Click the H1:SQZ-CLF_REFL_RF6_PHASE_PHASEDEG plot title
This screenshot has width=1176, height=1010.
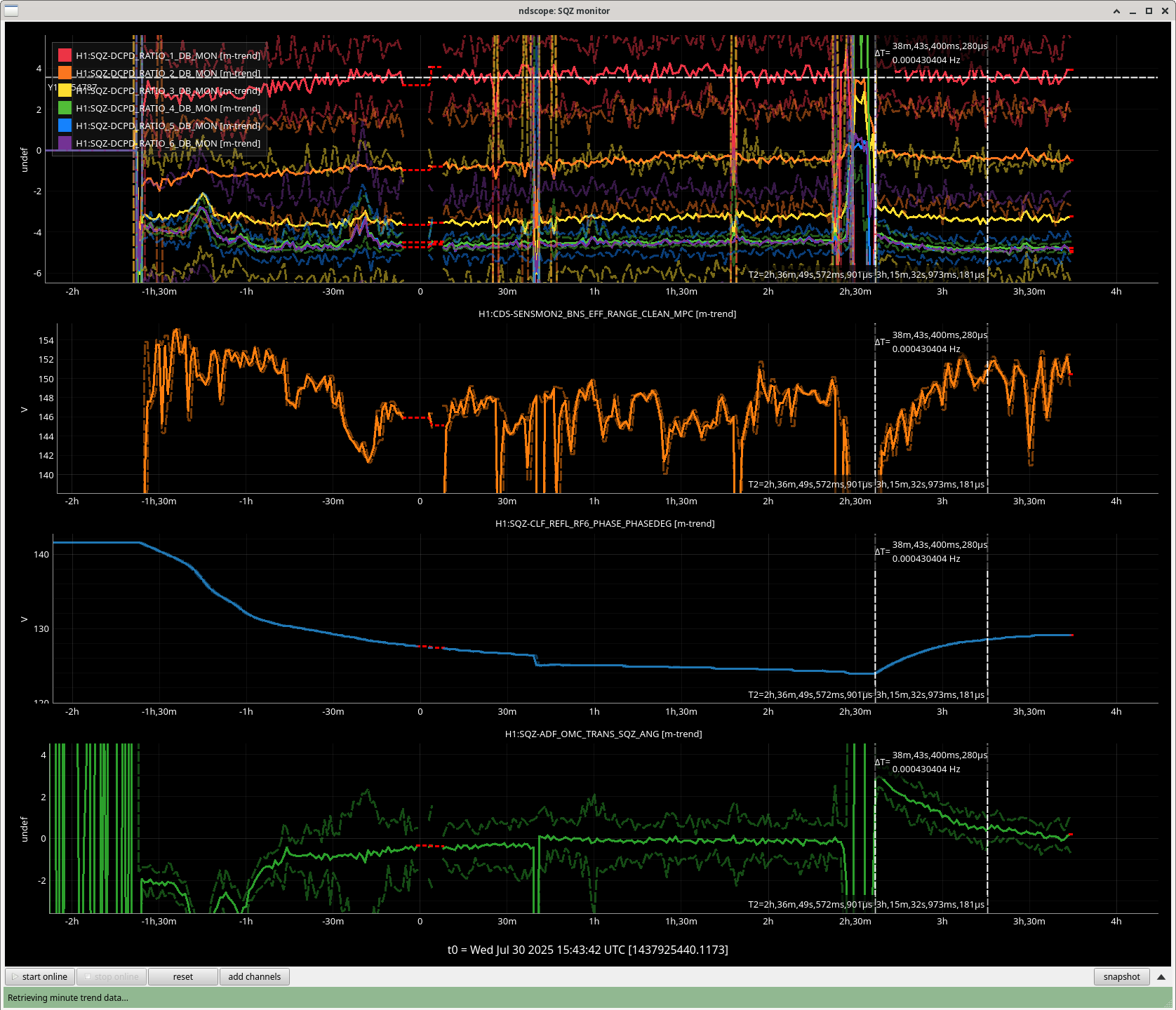(x=604, y=523)
